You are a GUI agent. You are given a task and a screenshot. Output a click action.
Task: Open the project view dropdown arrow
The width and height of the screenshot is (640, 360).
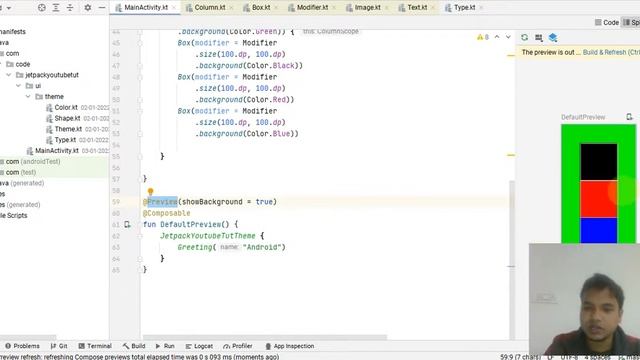[x=9, y=8]
